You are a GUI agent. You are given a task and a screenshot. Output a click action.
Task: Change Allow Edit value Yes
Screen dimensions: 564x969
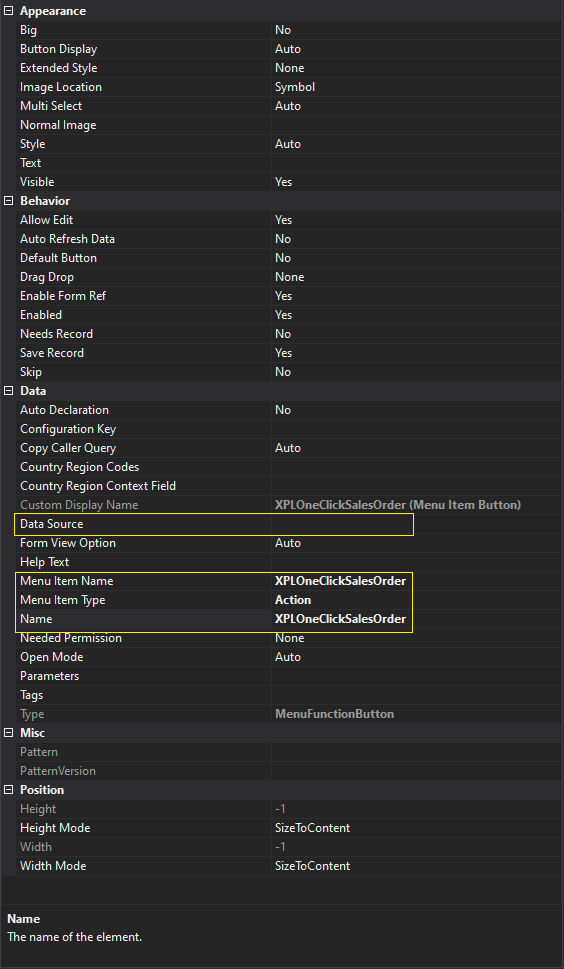[417, 220]
